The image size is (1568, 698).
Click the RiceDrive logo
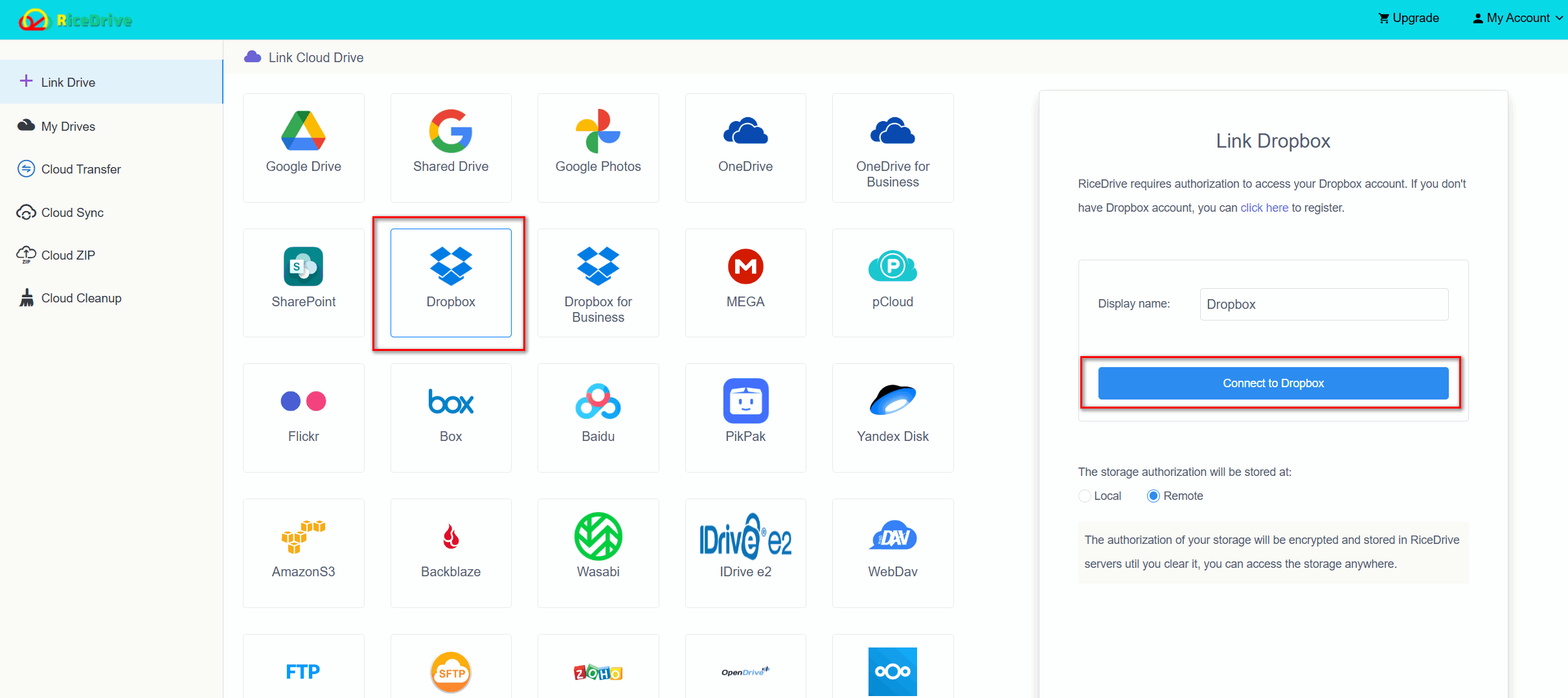click(75, 19)
